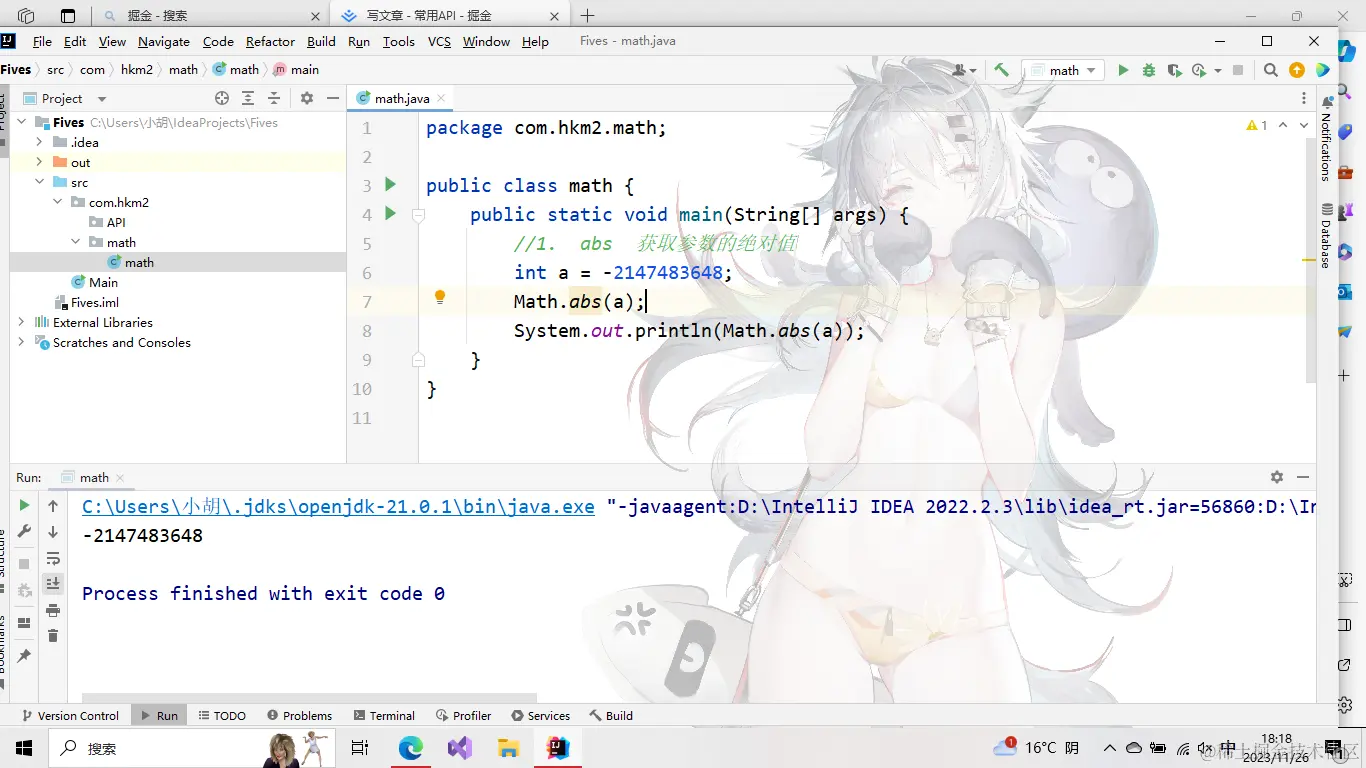Collapse the com.hkm2 package
Viewport: 1366px width, 768px height.
coord(57,202)
